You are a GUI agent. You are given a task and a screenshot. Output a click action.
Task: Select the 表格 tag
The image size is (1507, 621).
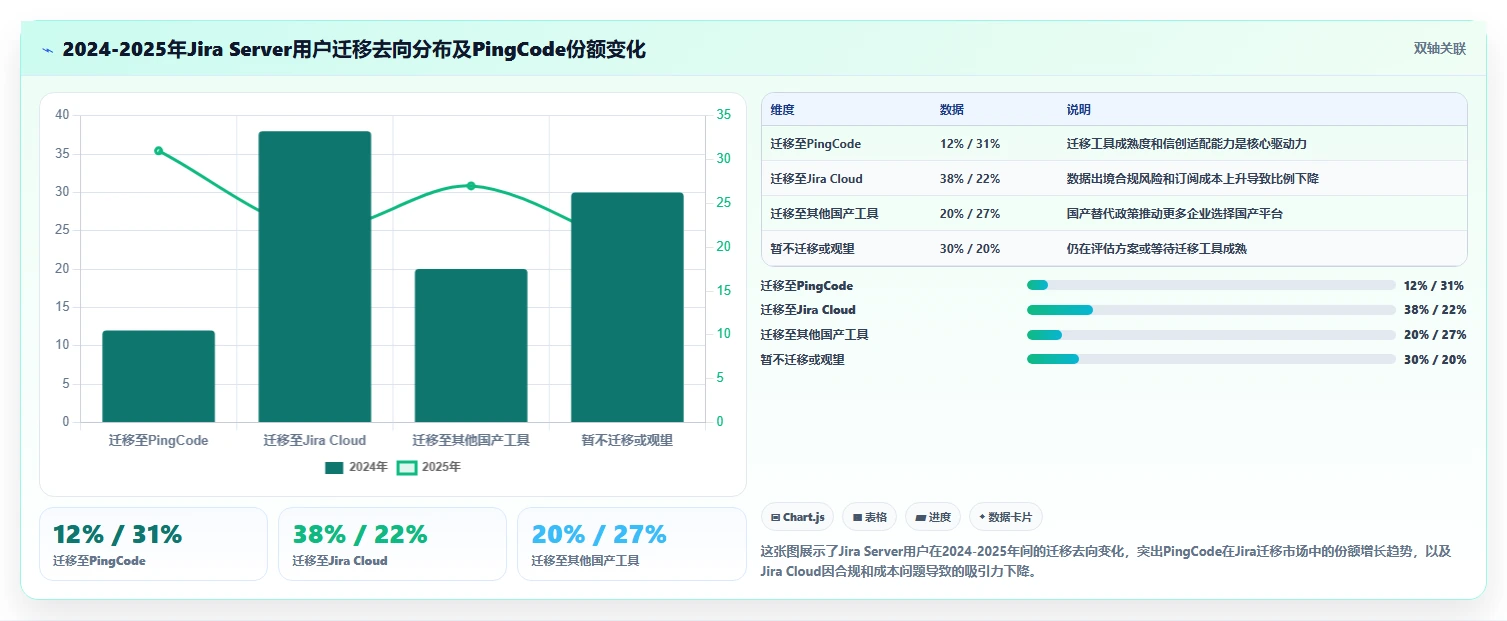pyautogui.click(x=869, y=517)
